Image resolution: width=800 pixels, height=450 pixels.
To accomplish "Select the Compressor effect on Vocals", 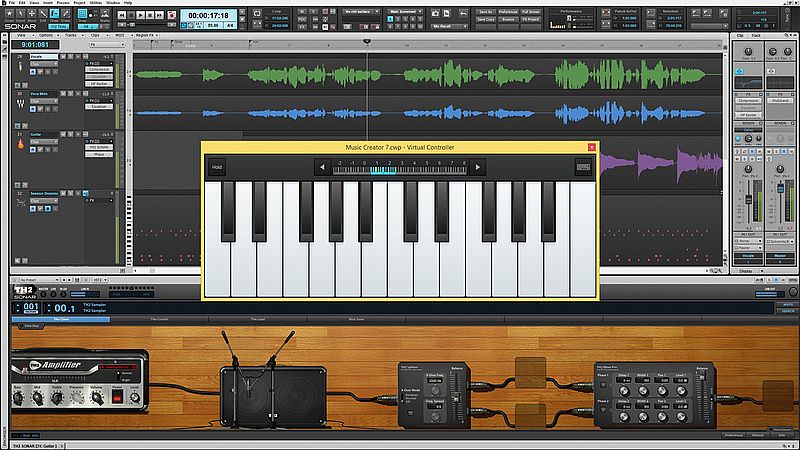I will point(98,69).
